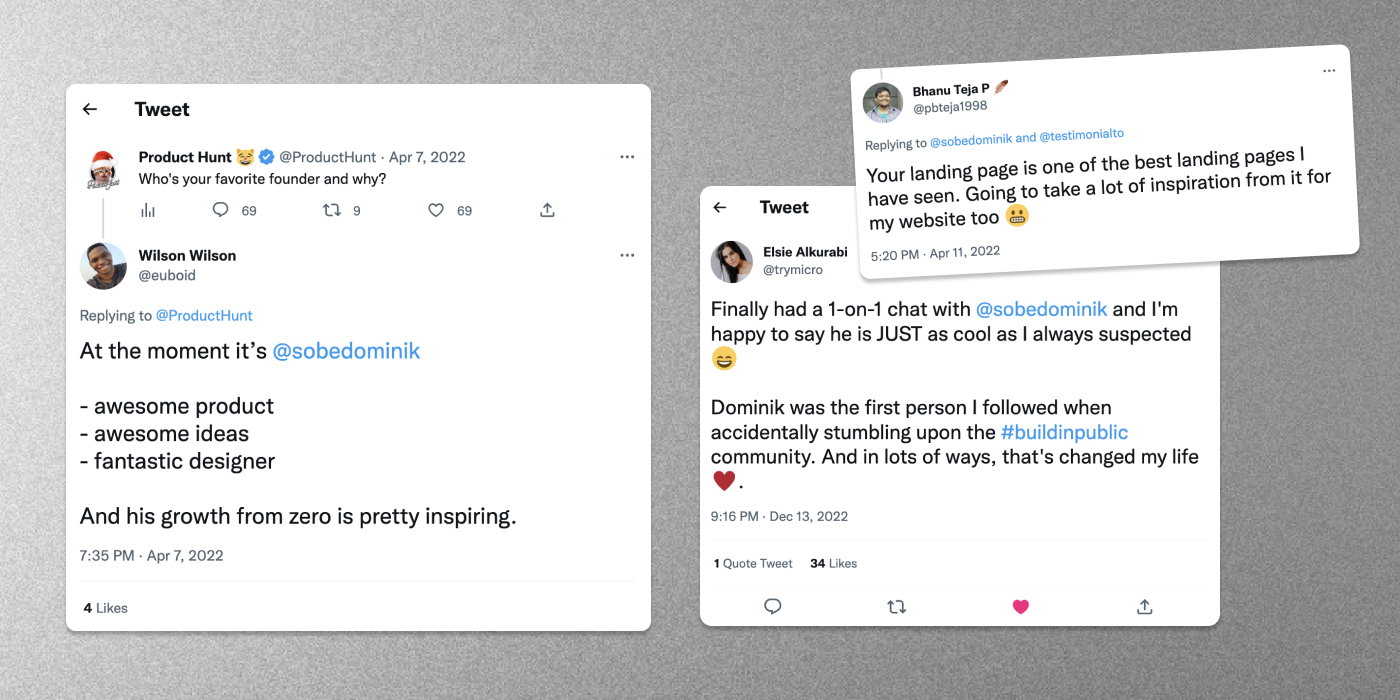Screen dimensions: 1400x700
Task: Share the Product Hunt tweet
Action: (x=547, y=210)
